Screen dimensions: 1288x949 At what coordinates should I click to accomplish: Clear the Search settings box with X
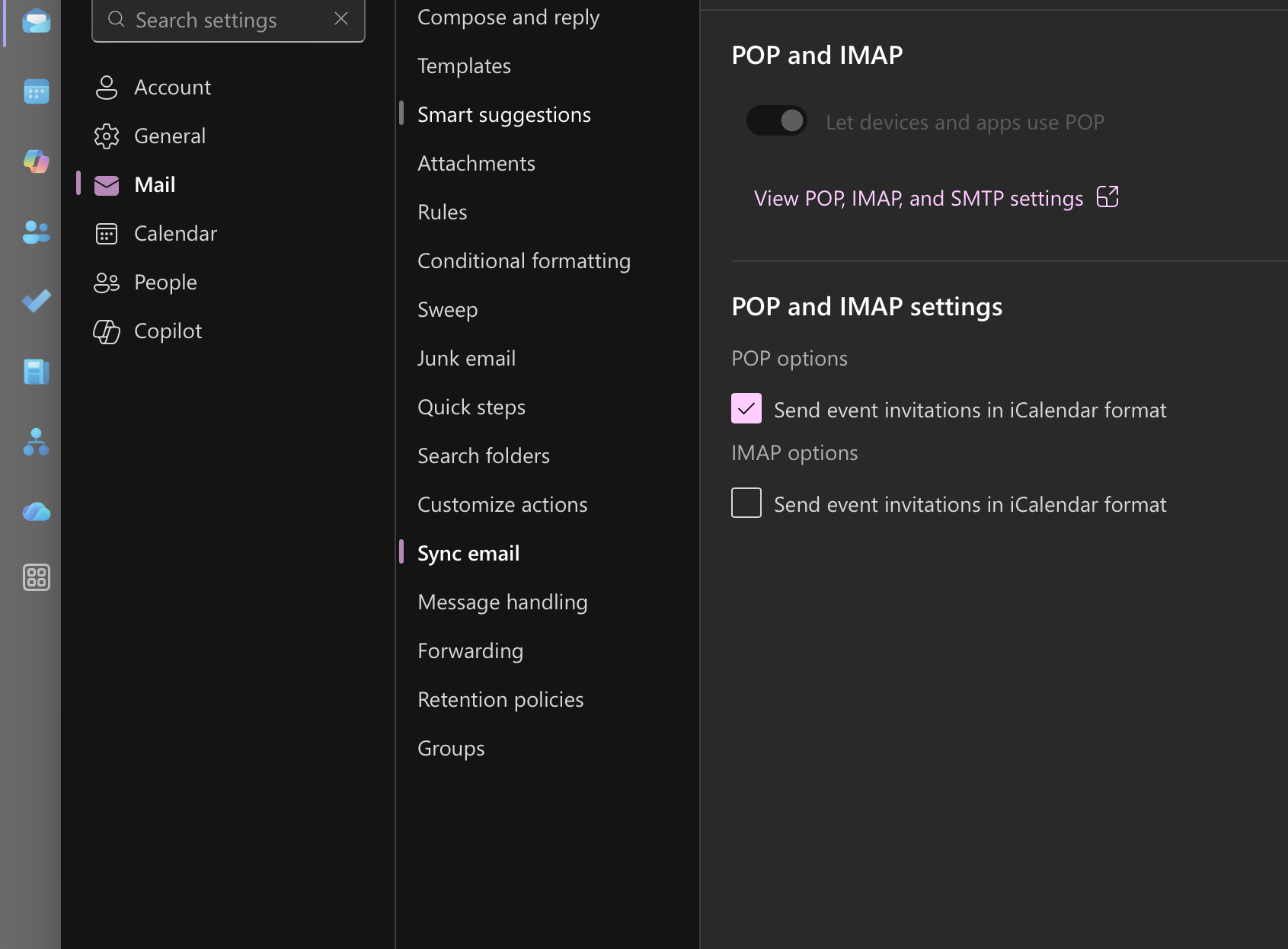pyautogui.click(x=341, y=19)
